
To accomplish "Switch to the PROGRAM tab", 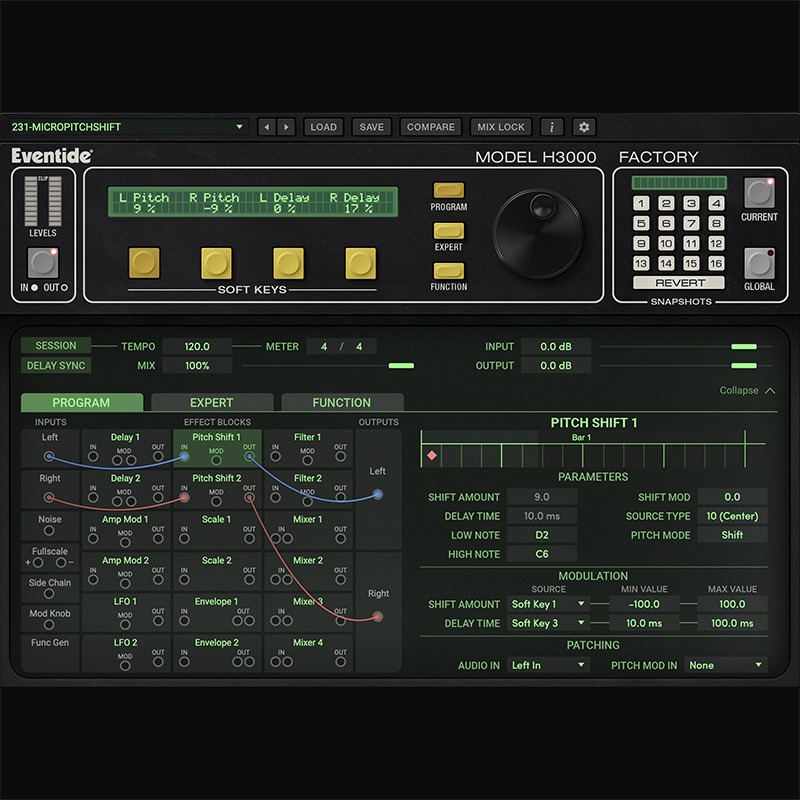I will [x=82, y=402].
